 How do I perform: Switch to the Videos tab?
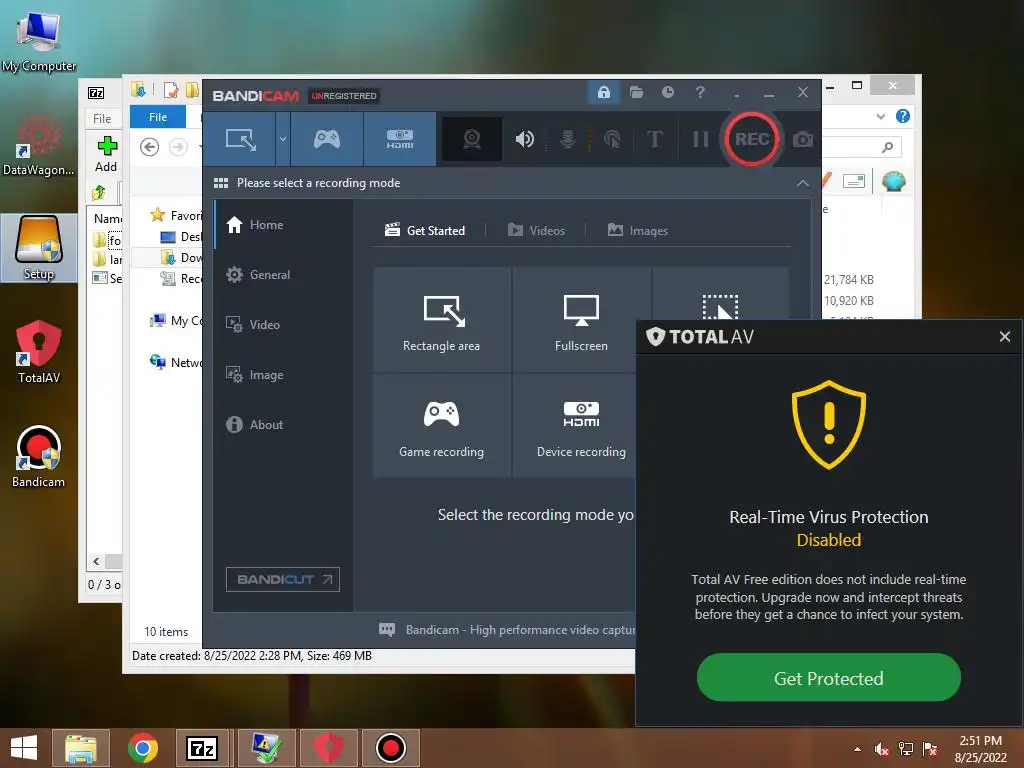537,230
